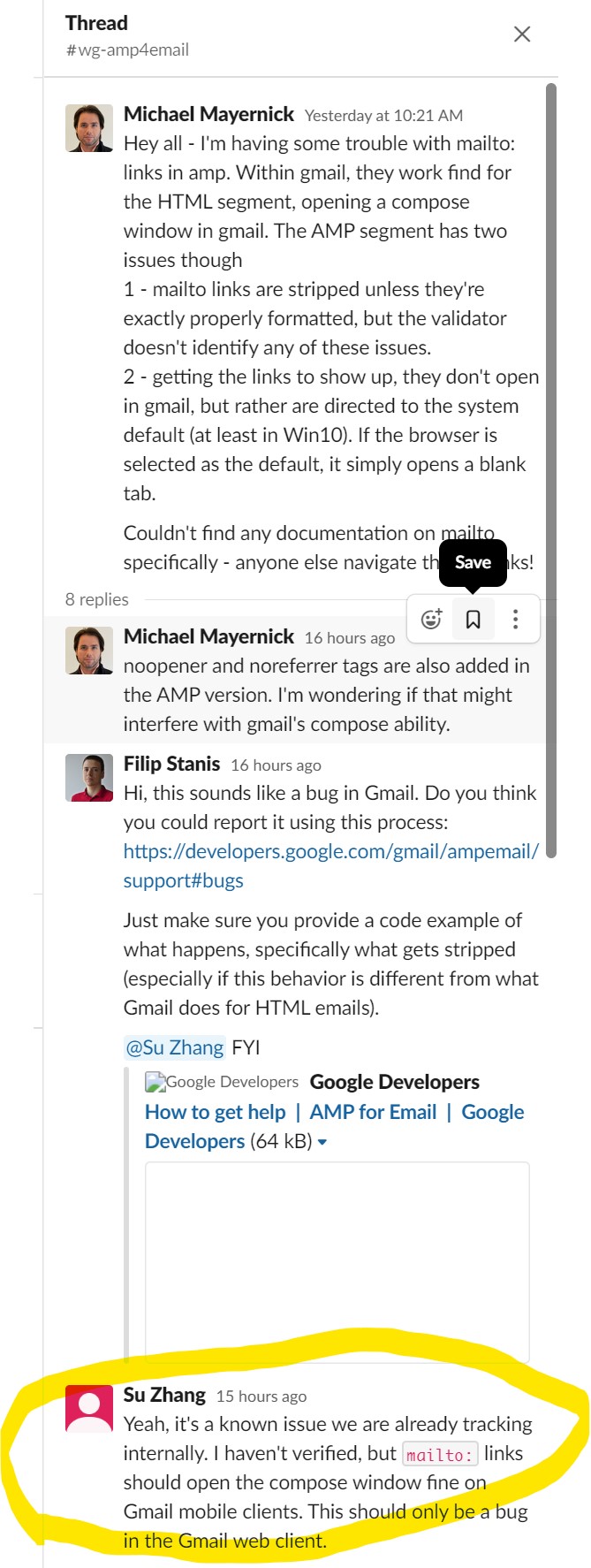Close the Thread panel

point(522,34)
